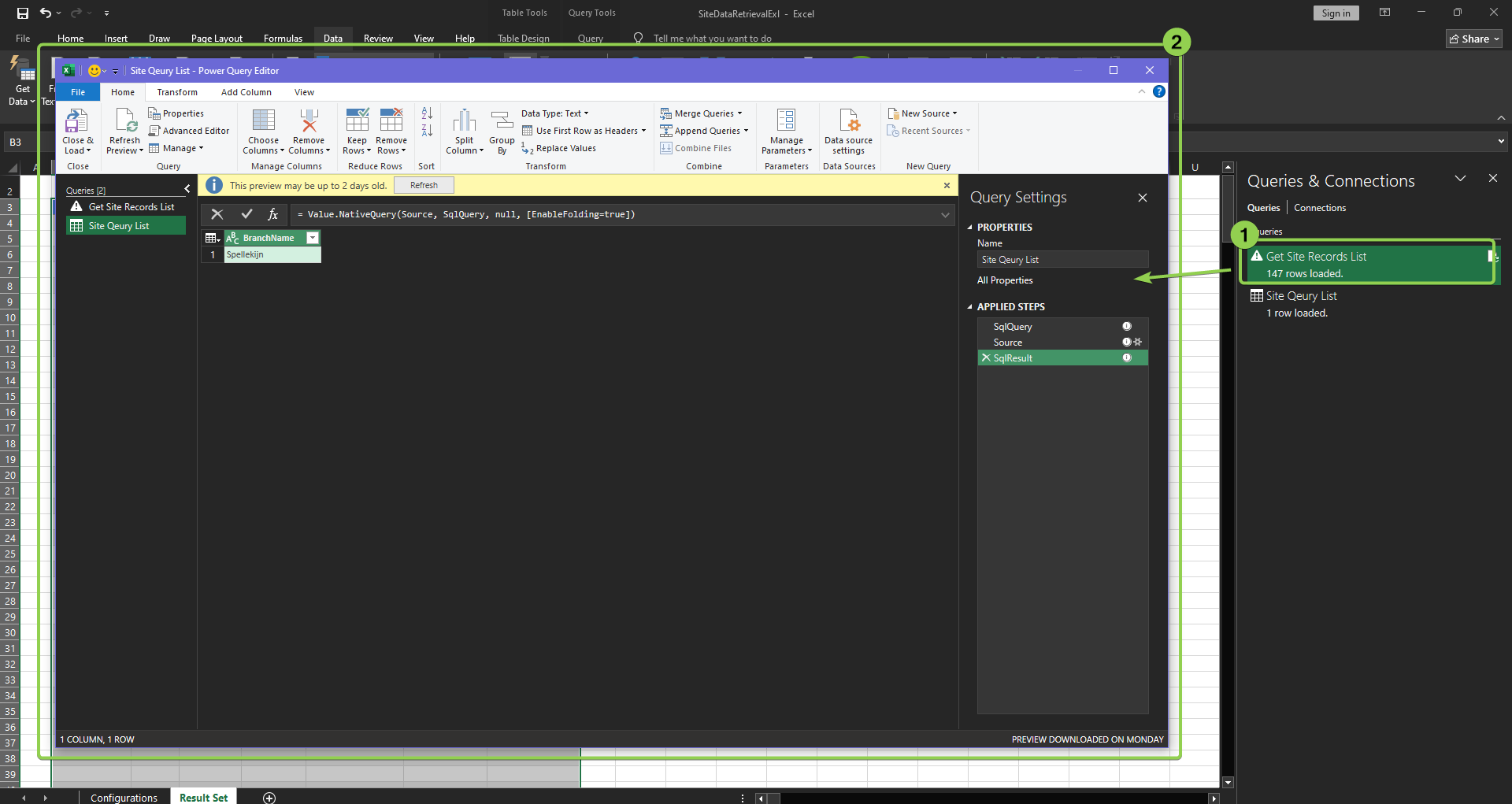
Task: Select the Source applied step
Action: coord(1062,343)
